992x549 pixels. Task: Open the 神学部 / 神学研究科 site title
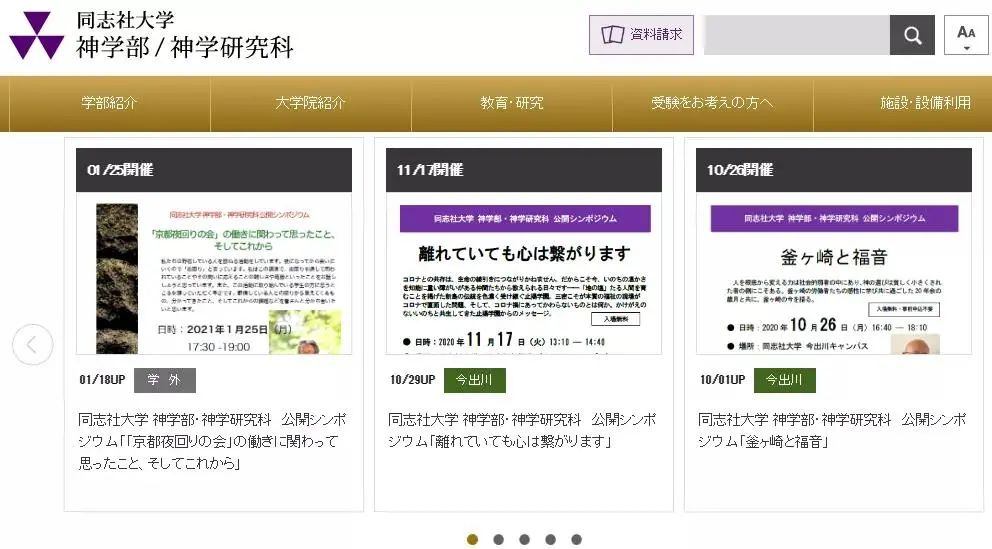[x=185, y=47]
